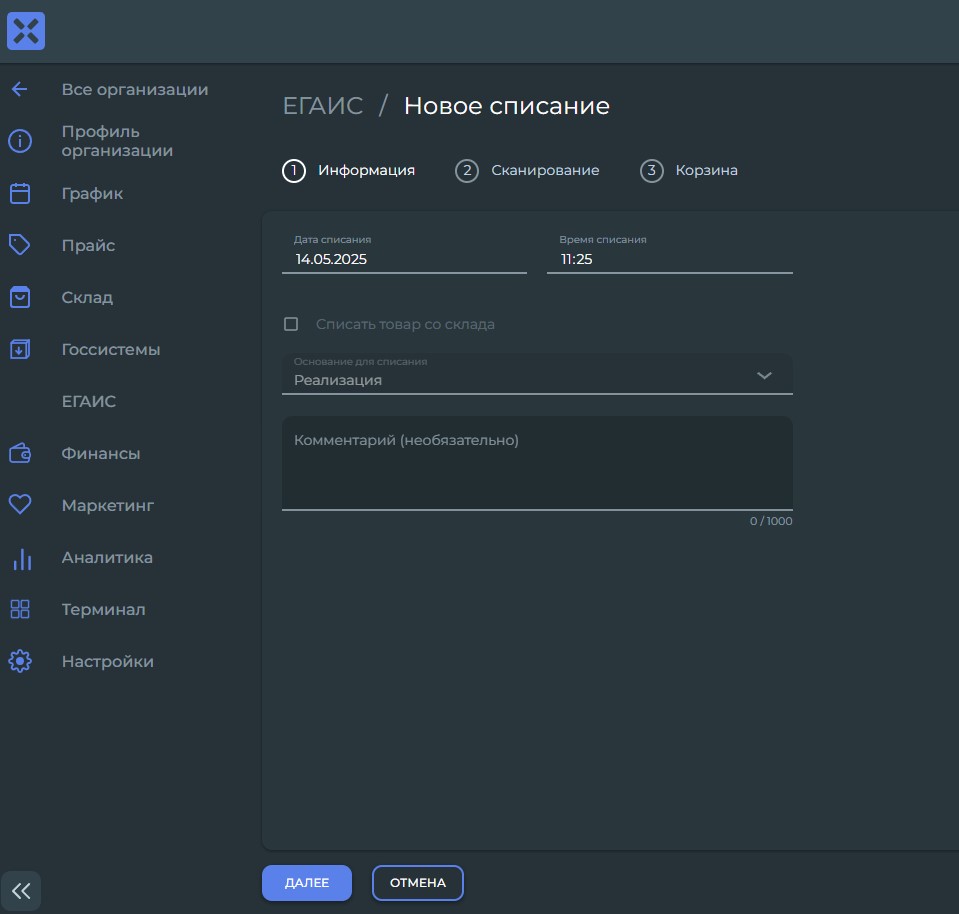Click the Госсистемы download-box icon
Viewport: 959px width, 914px height.
(x=20, y=349)
